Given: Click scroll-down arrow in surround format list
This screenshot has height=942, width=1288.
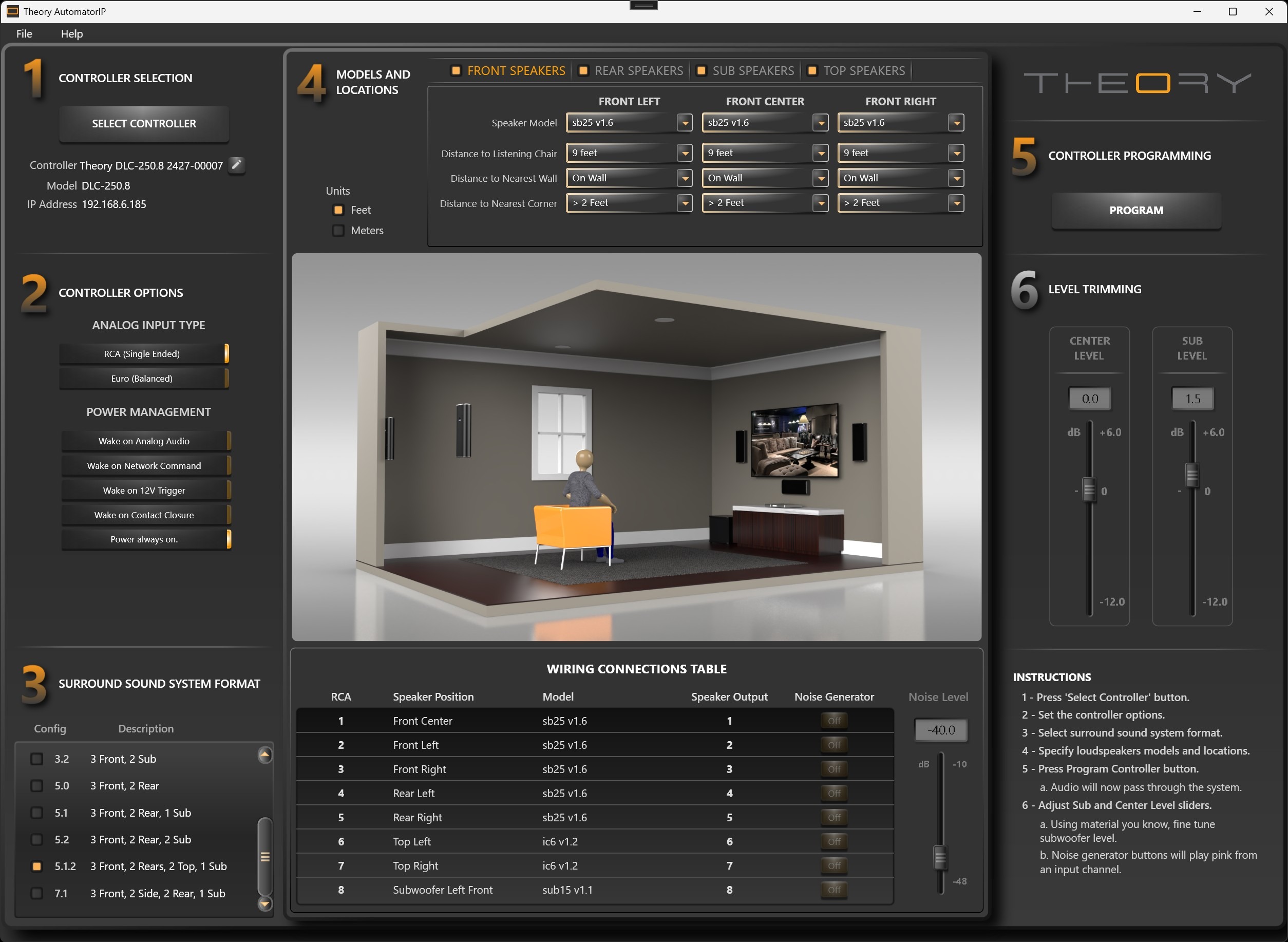Looking at the screenshot, I should tap(265, 903).
